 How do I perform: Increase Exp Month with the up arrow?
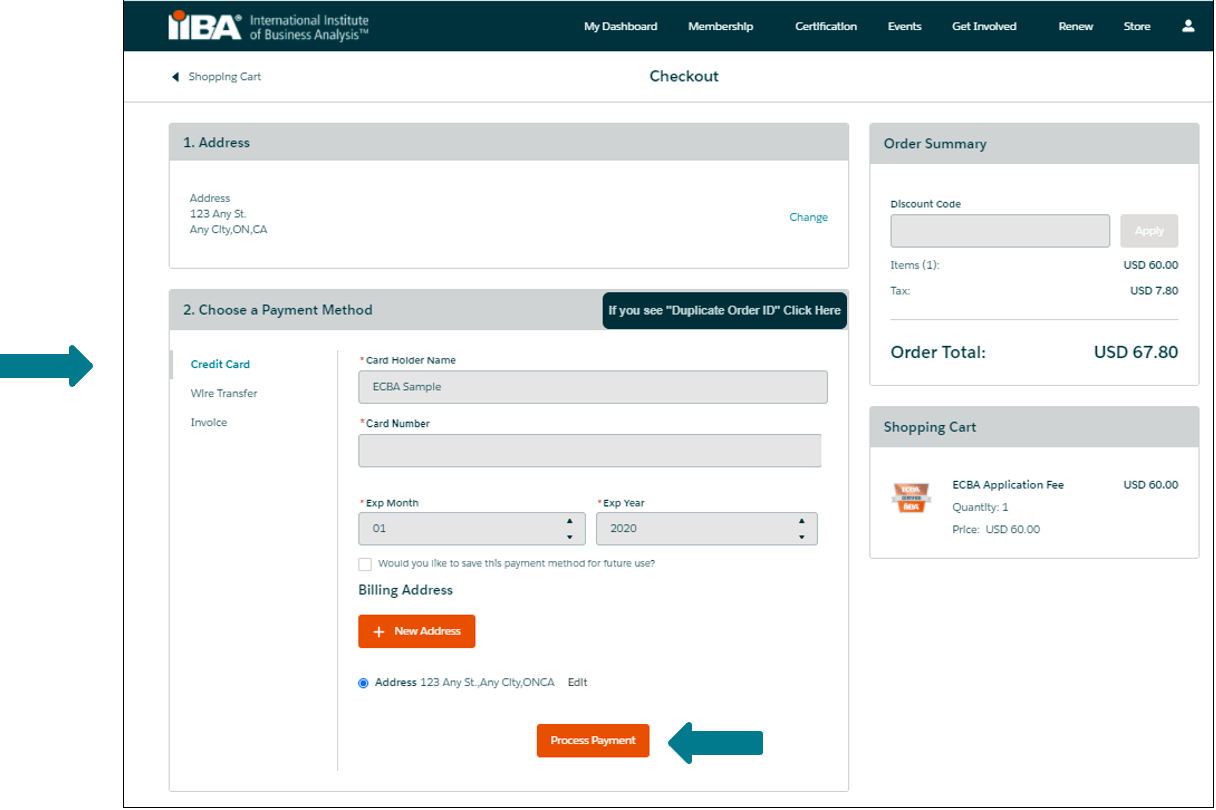pyautogui.click(x=569, y=521)
